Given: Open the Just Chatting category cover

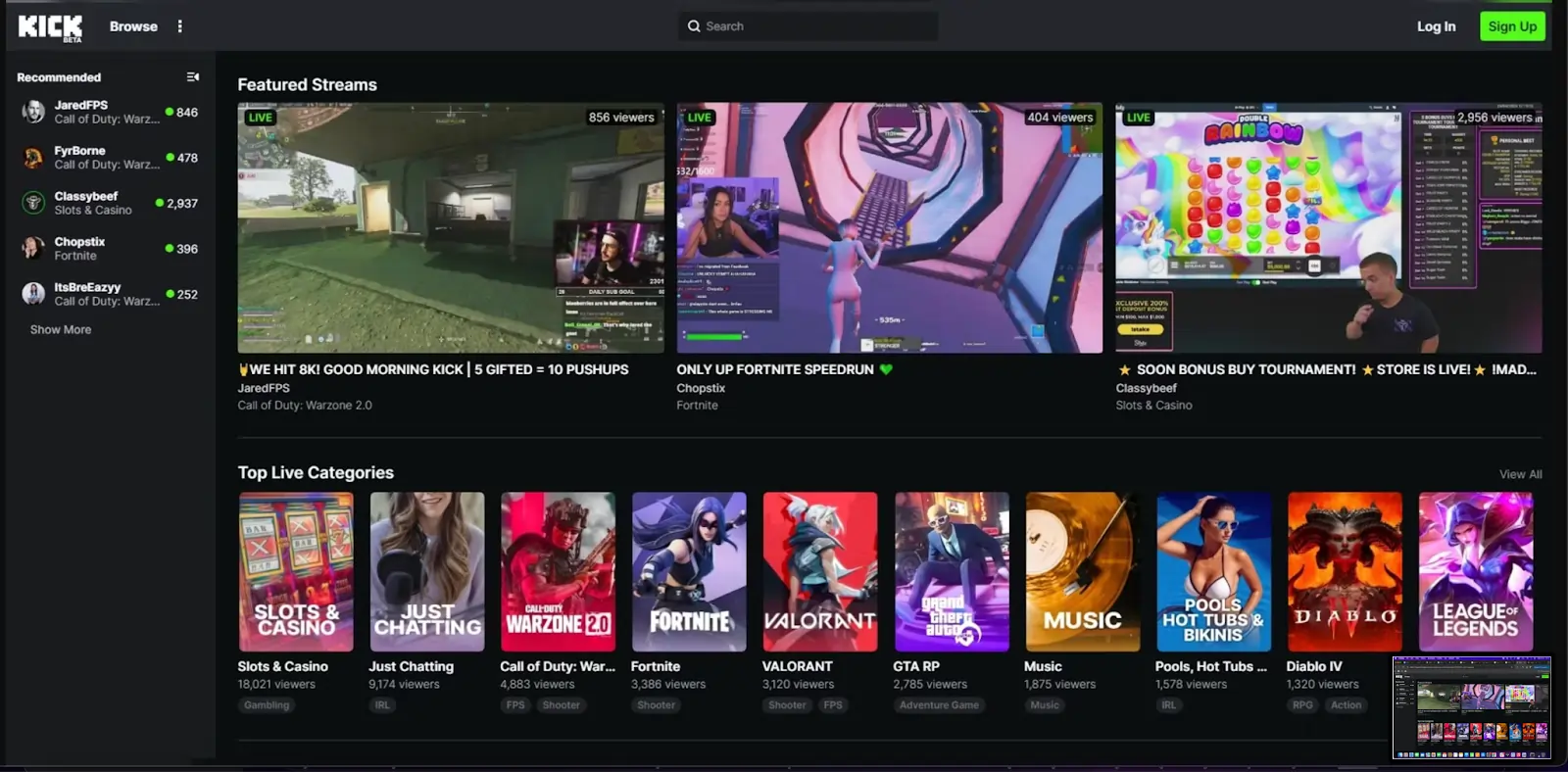Looking at the screenshot, I should tap(427, 572).
